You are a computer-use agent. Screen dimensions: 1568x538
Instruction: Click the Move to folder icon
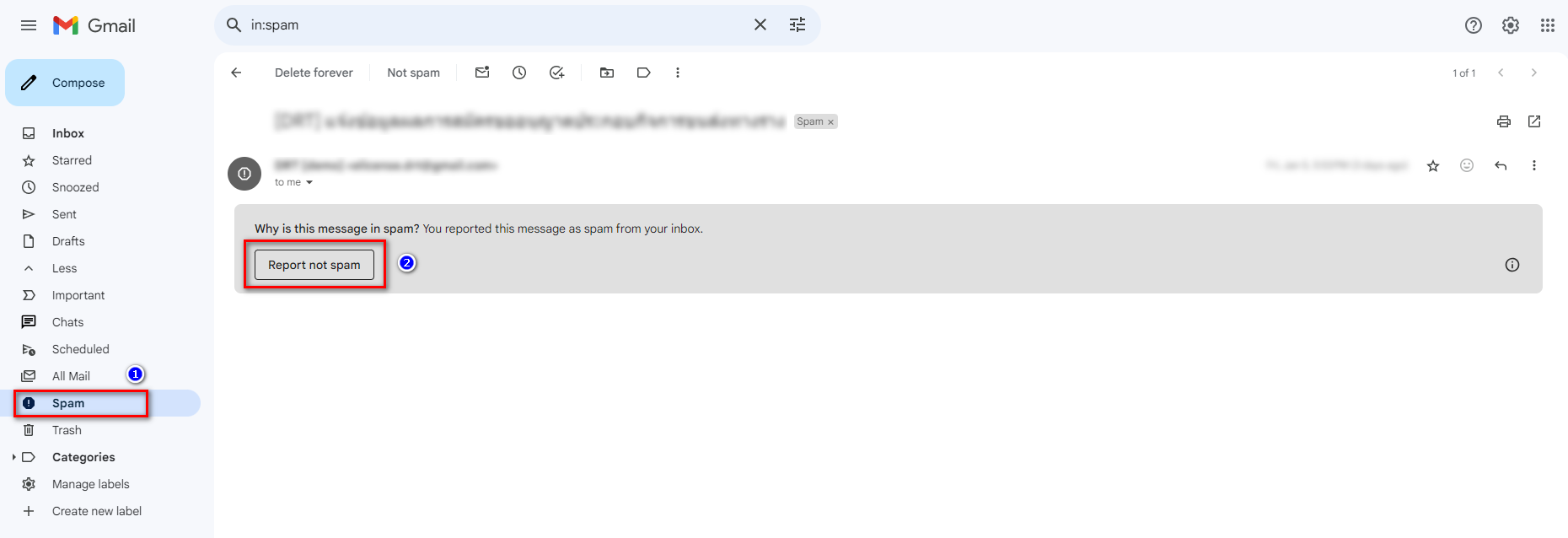tap(607, 73)
